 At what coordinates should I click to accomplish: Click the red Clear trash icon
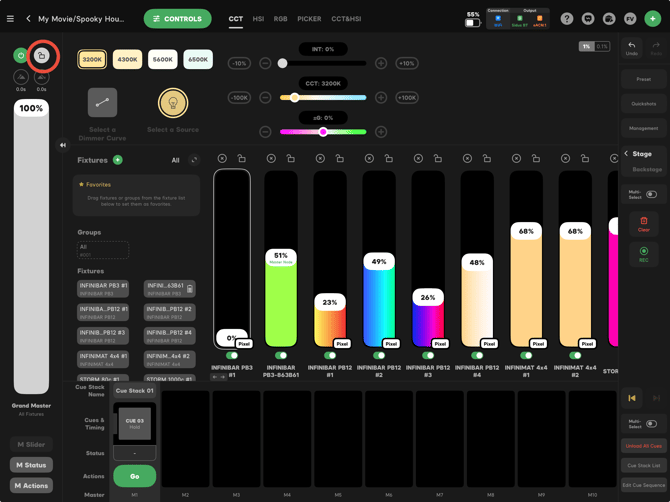click(644, 221)
